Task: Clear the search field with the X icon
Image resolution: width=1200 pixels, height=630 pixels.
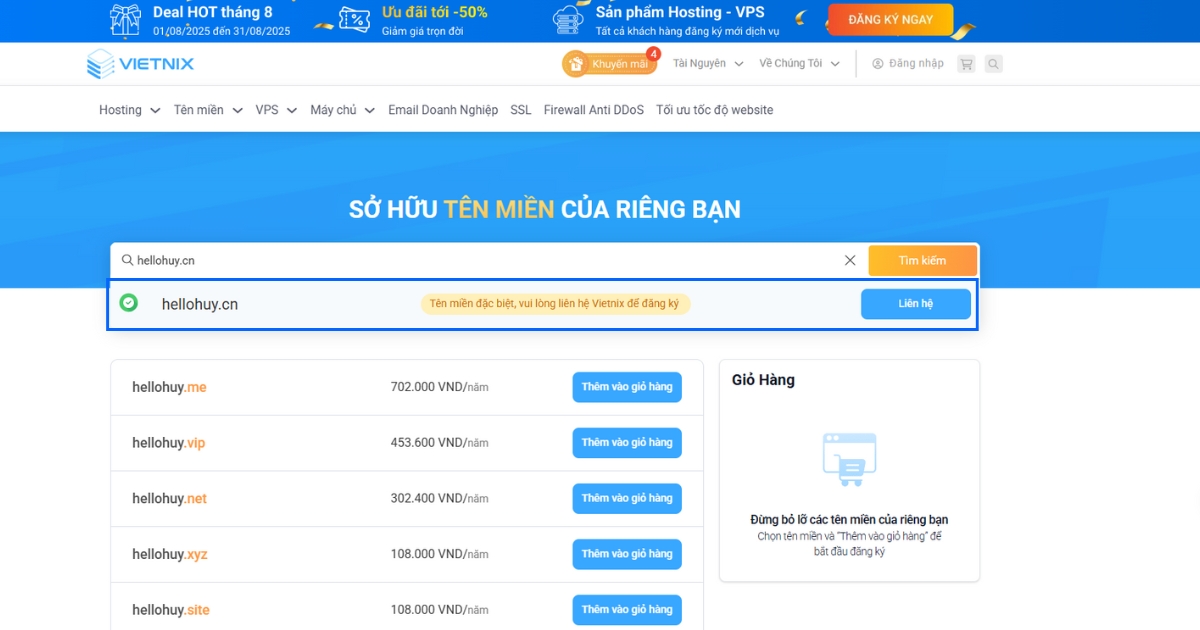Action: 849,260
